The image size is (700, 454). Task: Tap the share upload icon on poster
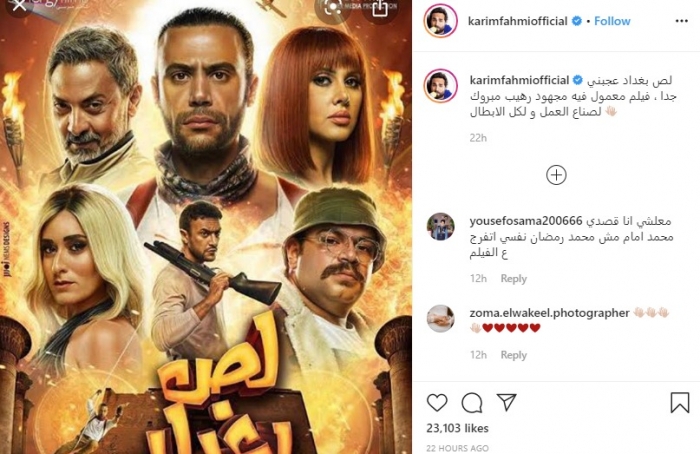pyautogui.click(x=379, y=8)
